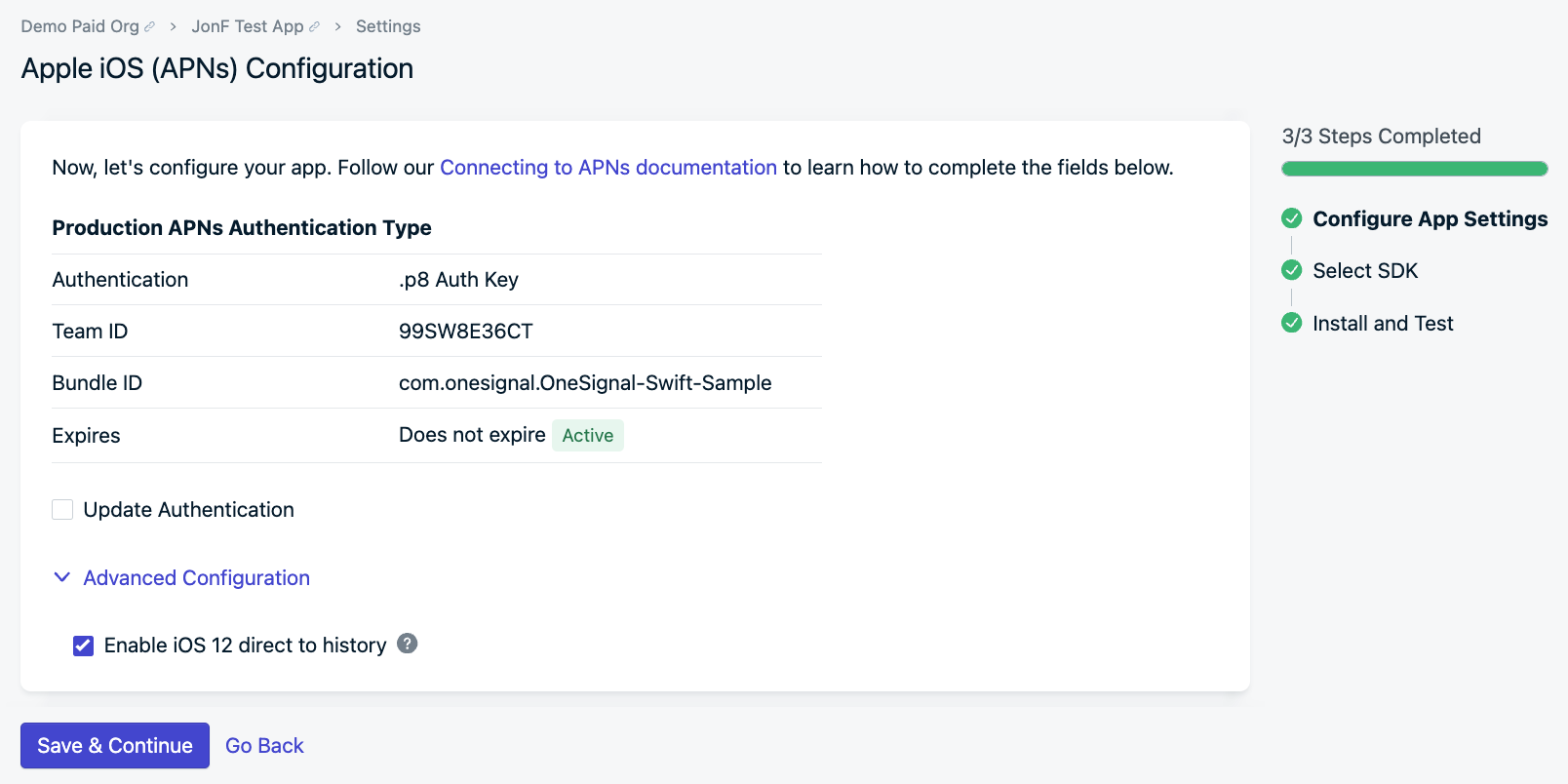Open Demo Paid Org breadcrumb

tap(80, 26)
